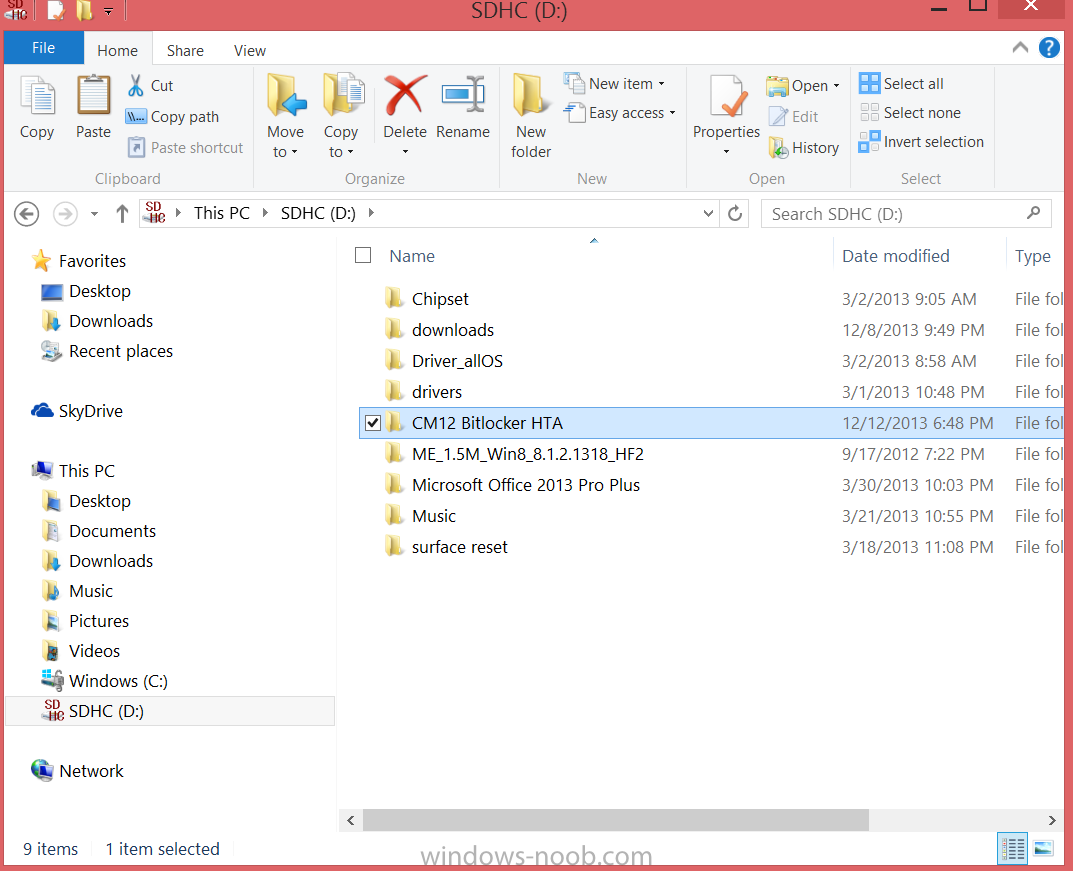Choose Select all in the ribbon
1073x871 pixels.
901,83
